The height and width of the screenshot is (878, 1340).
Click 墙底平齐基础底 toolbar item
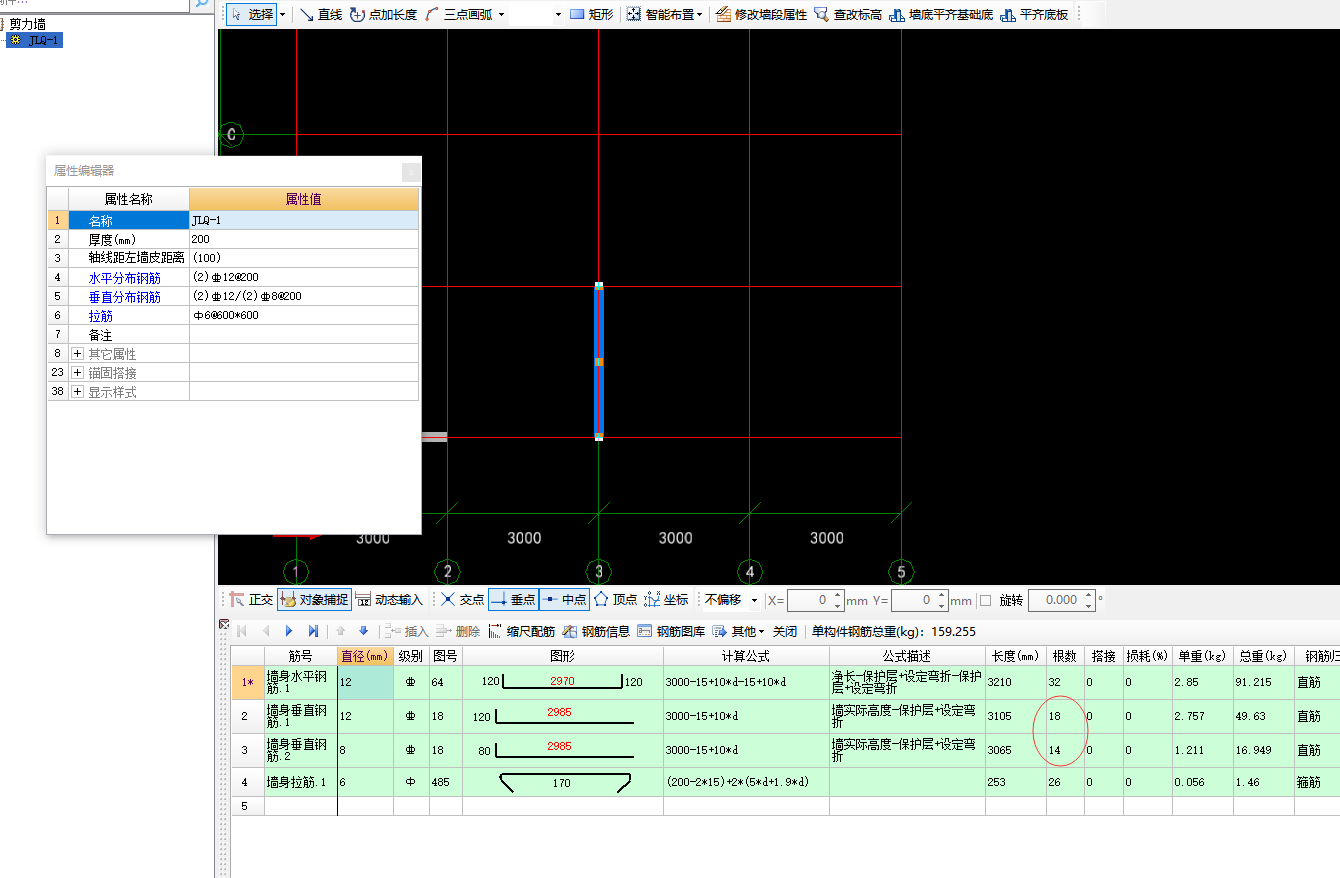click(x=941, y=15)
